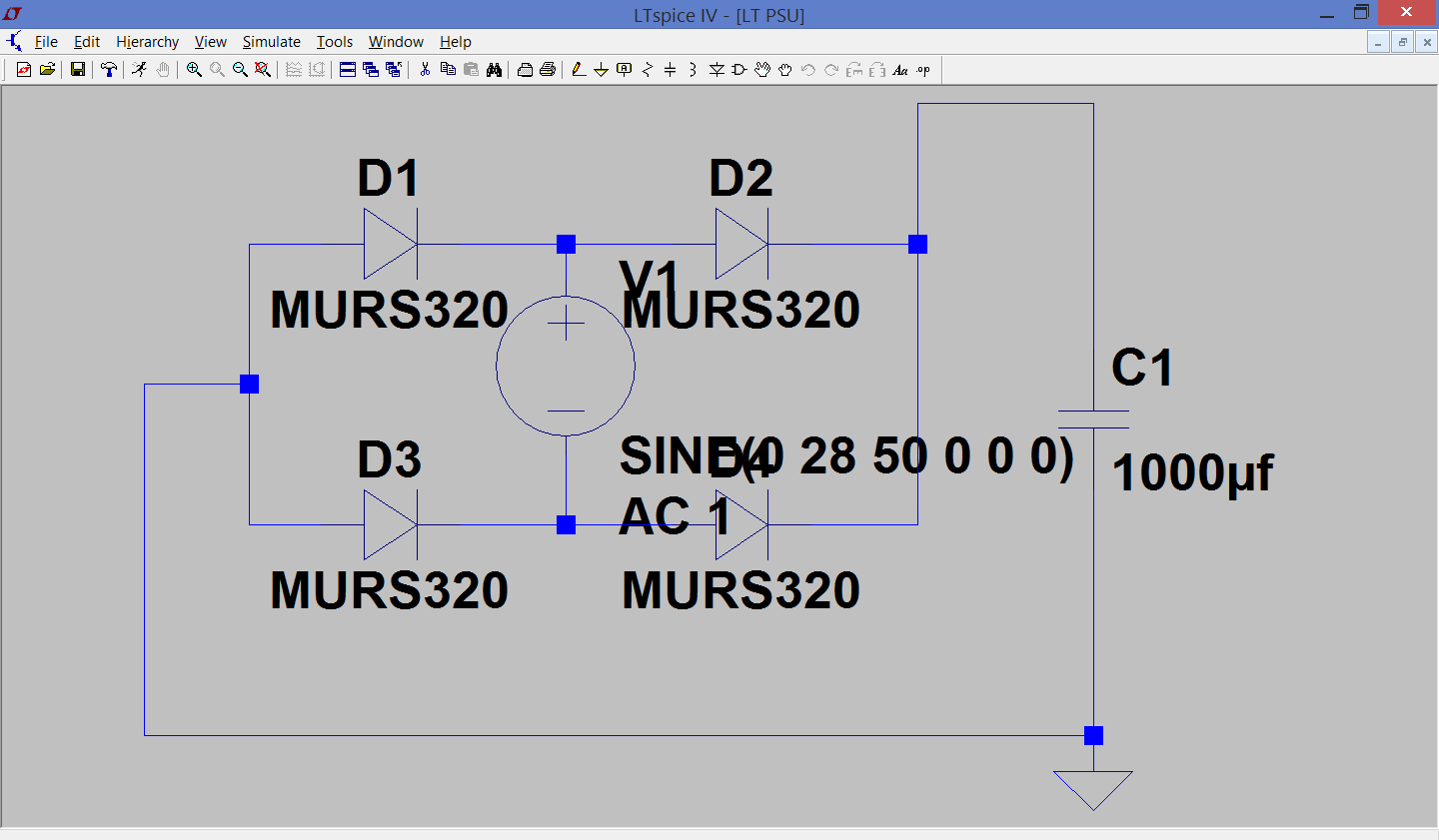The height and width of the screenshot is (840, 1439).
Task: Select capacitor C1 plates in schematic
Action: [x=1093, y=420]
